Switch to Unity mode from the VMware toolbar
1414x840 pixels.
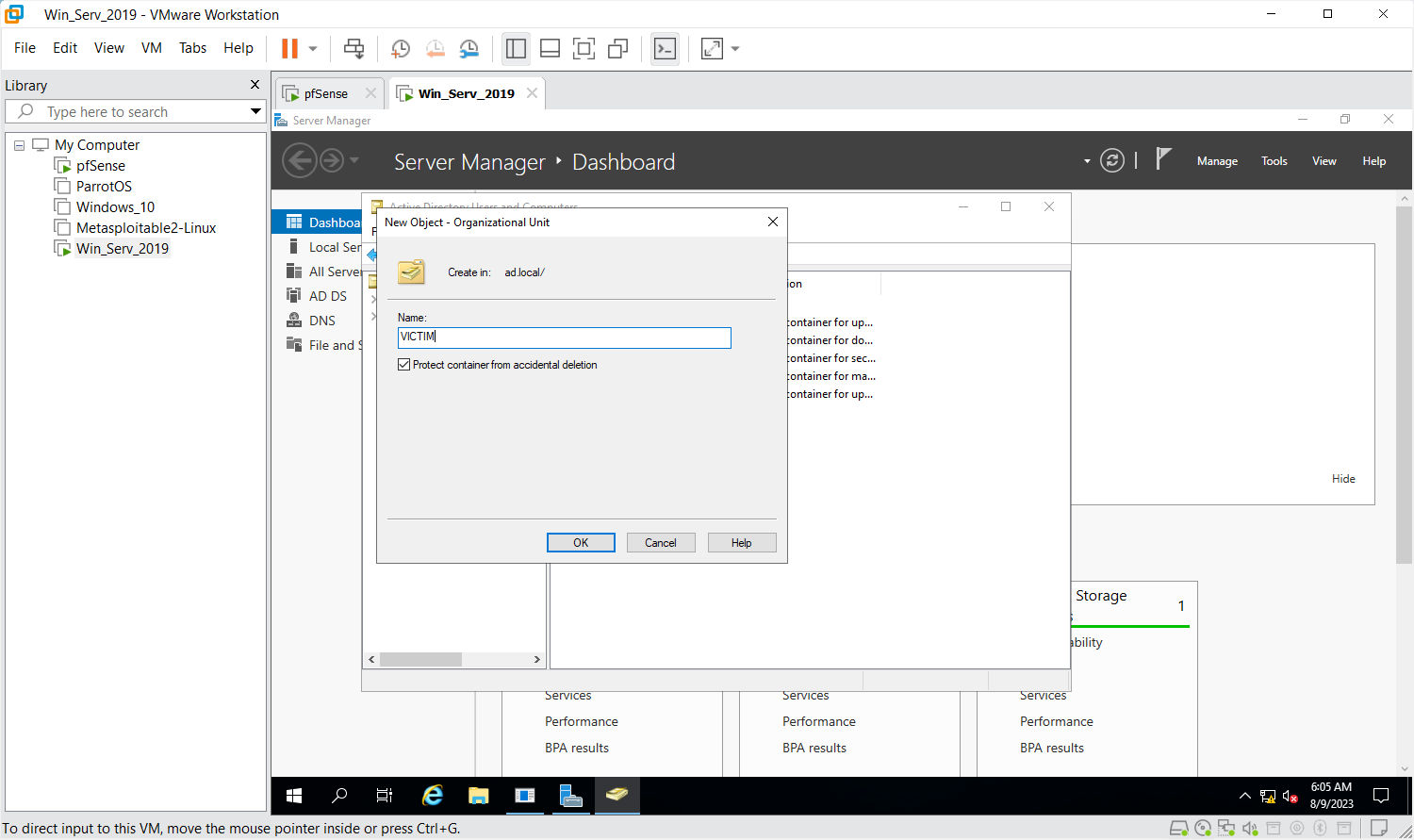tap(617, 49)
